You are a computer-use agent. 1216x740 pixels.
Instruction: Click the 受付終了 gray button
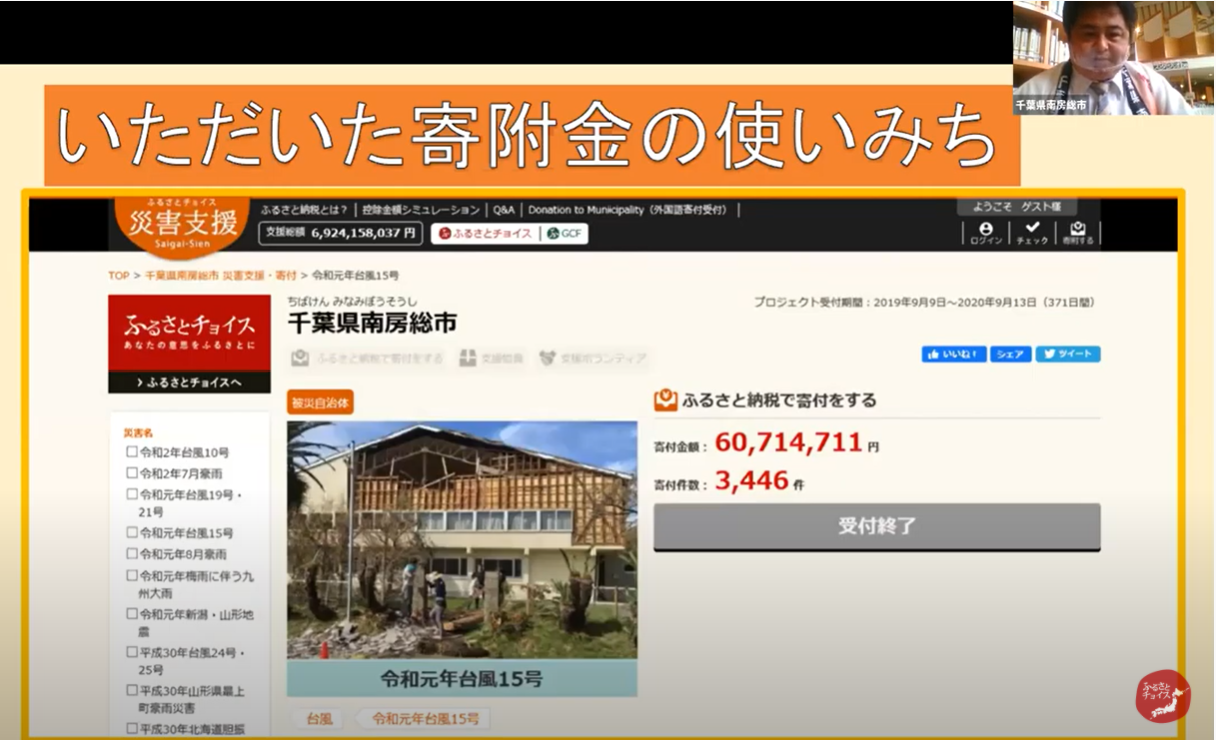876,526
